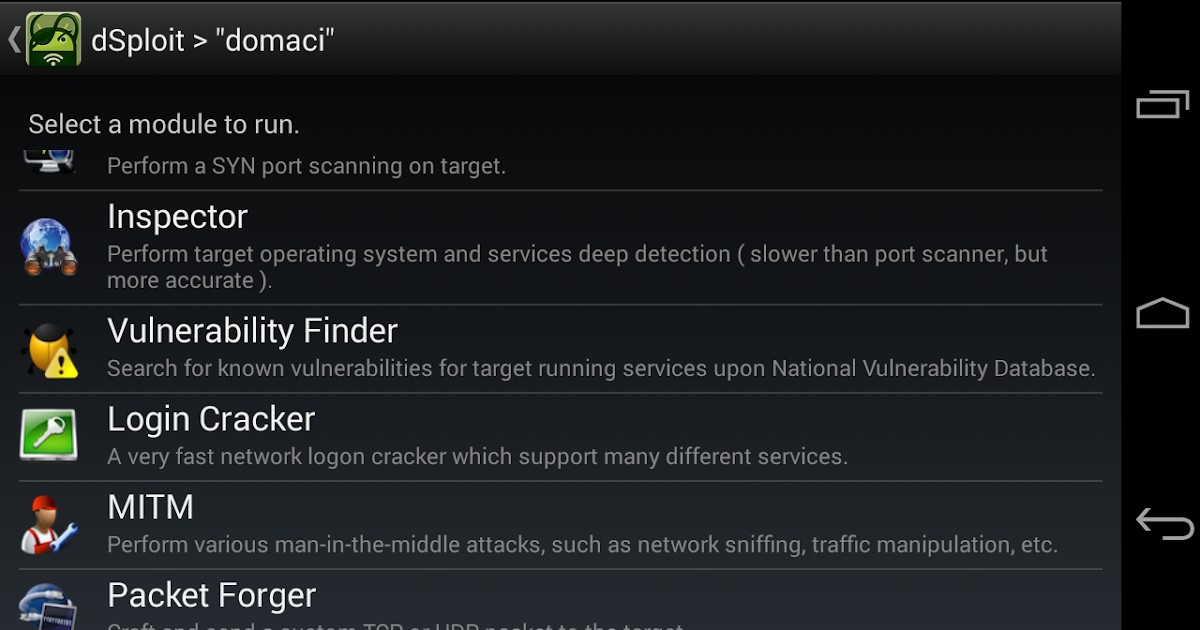The width and height of the screenshot is (1200, 630).
Task: Tap the Packet Forger icon
Action: 48,606
